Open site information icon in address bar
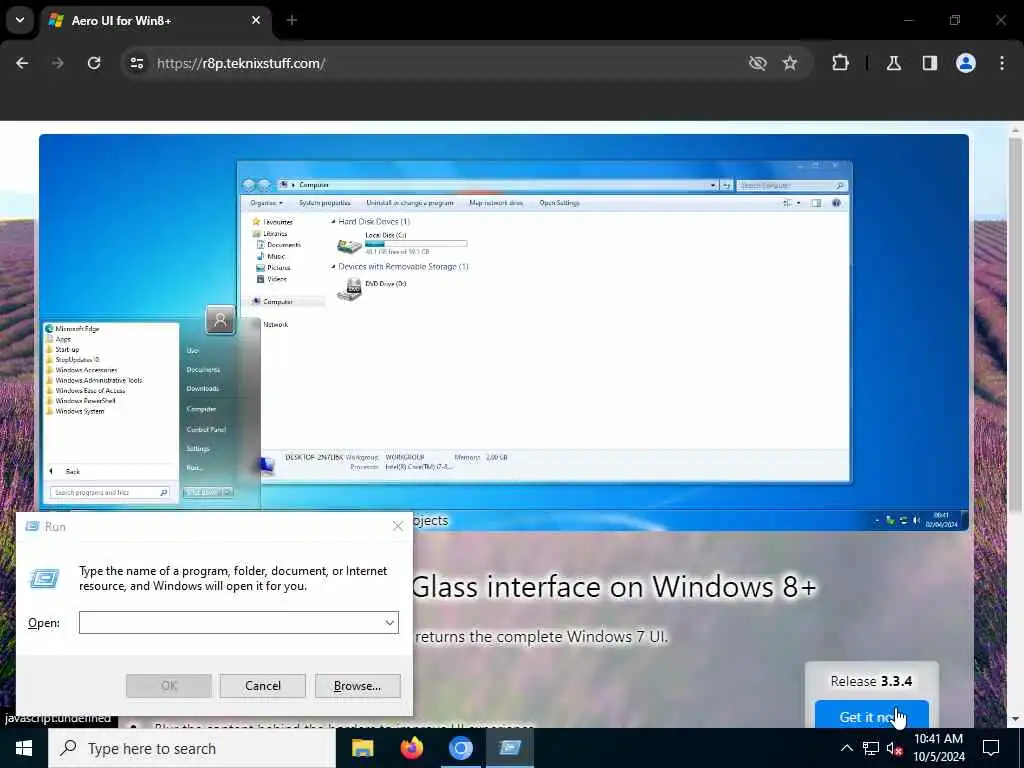 (x=136, y=63)
